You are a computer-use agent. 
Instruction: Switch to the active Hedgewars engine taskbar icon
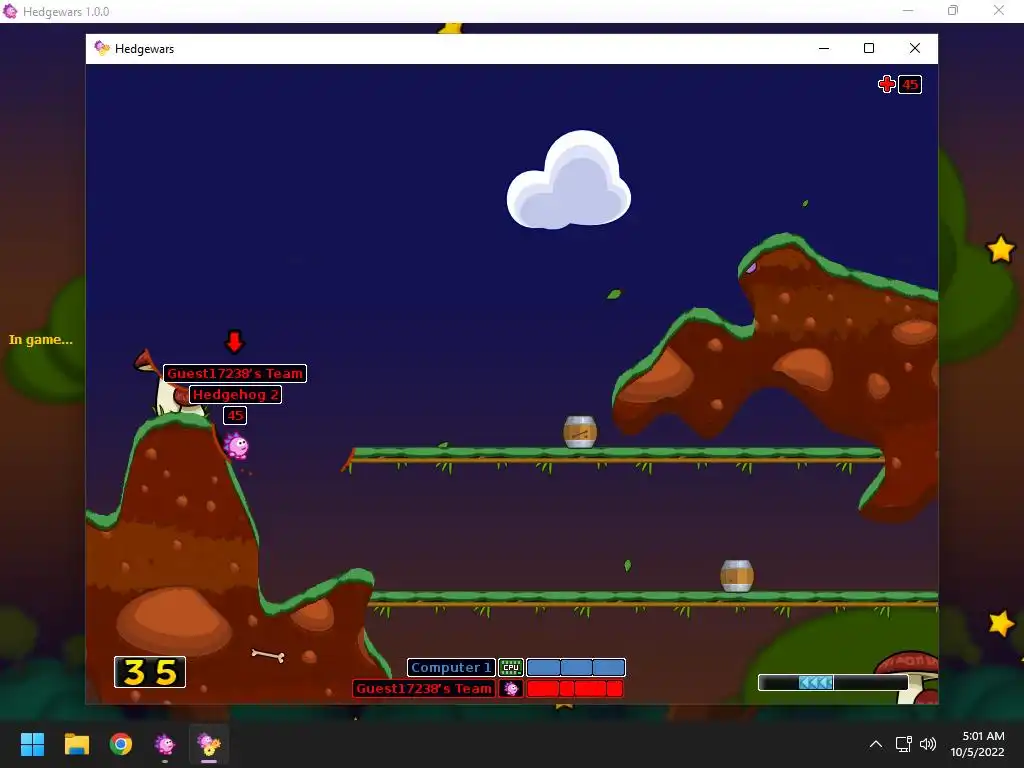pyautogui.click(x=209, y=744)
